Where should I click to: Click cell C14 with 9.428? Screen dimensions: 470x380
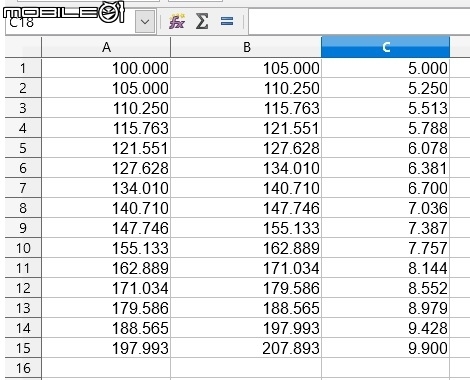(386, 328)
